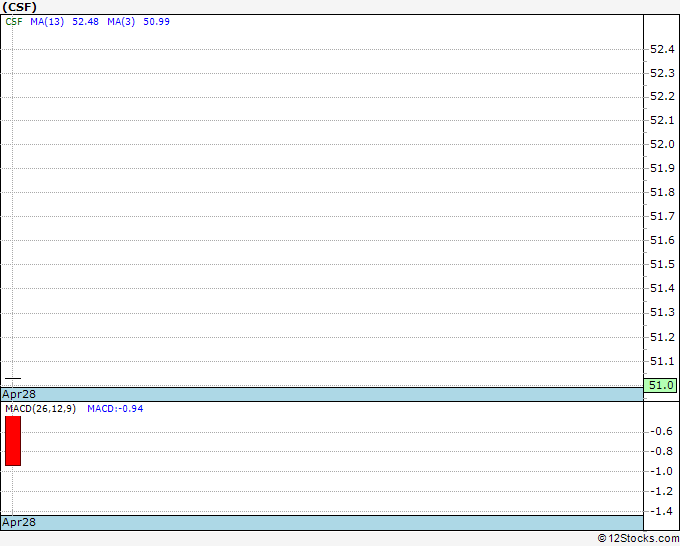Click the 51.1 price axis label
This screenshot has width=680, height=546.
(x=662, y=361)
